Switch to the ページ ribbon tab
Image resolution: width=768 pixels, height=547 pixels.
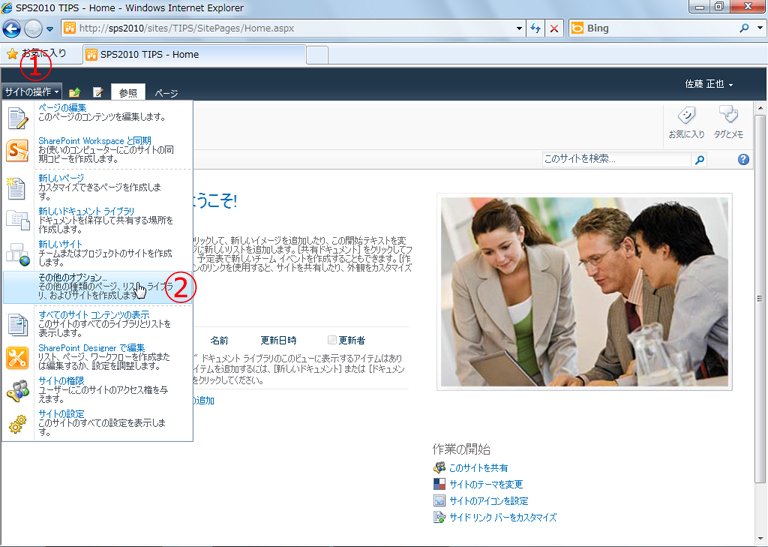(x=166, y=93)
